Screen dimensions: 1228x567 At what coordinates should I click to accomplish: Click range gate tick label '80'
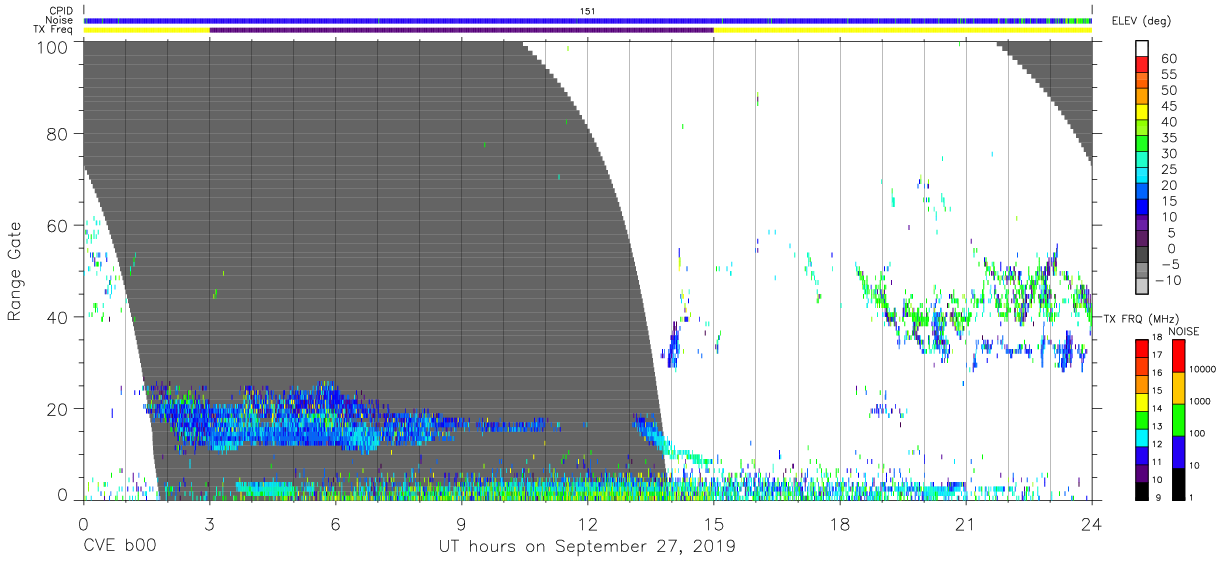click(57, 134)
